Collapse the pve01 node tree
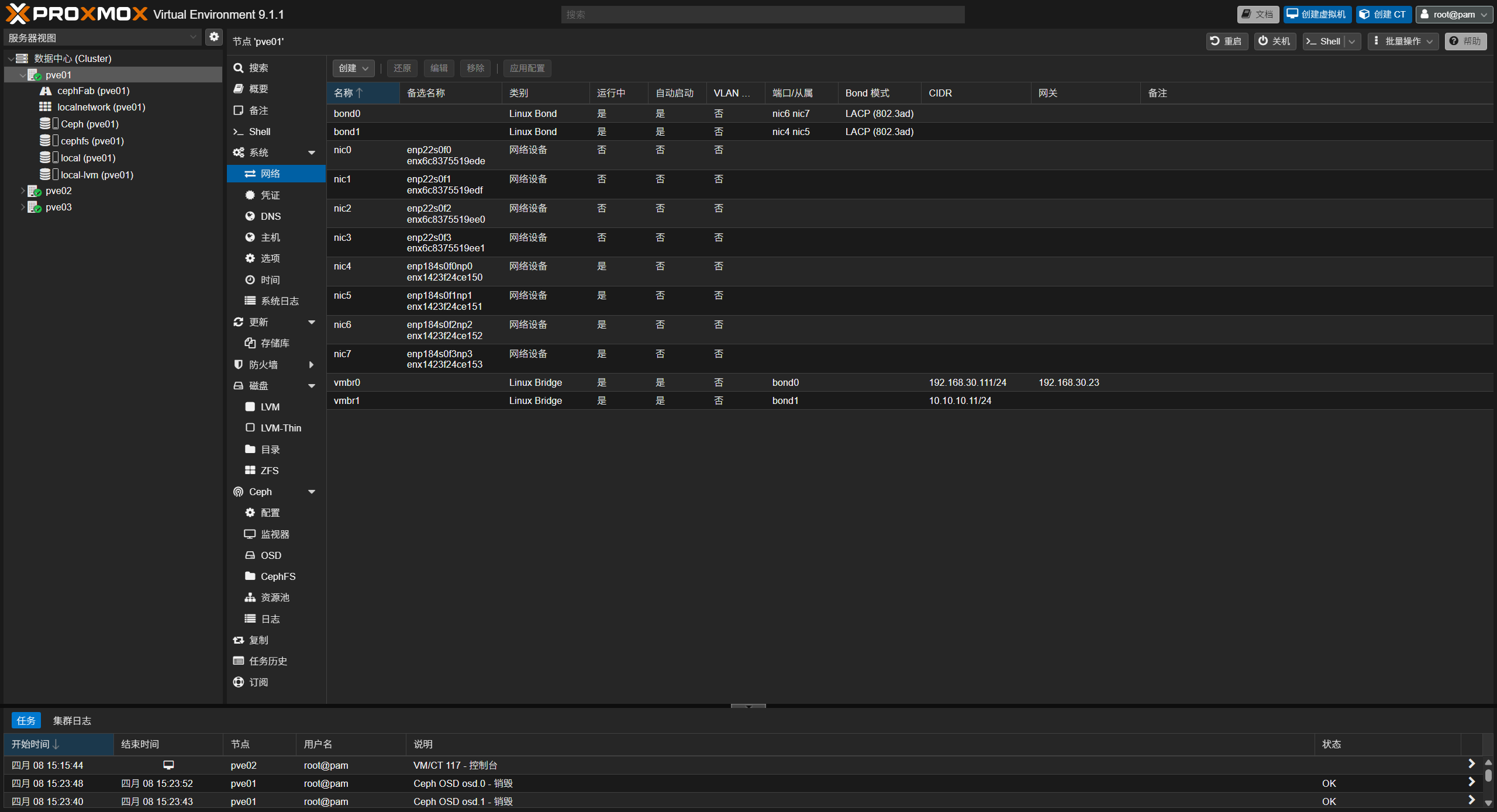 coord(22,75)
